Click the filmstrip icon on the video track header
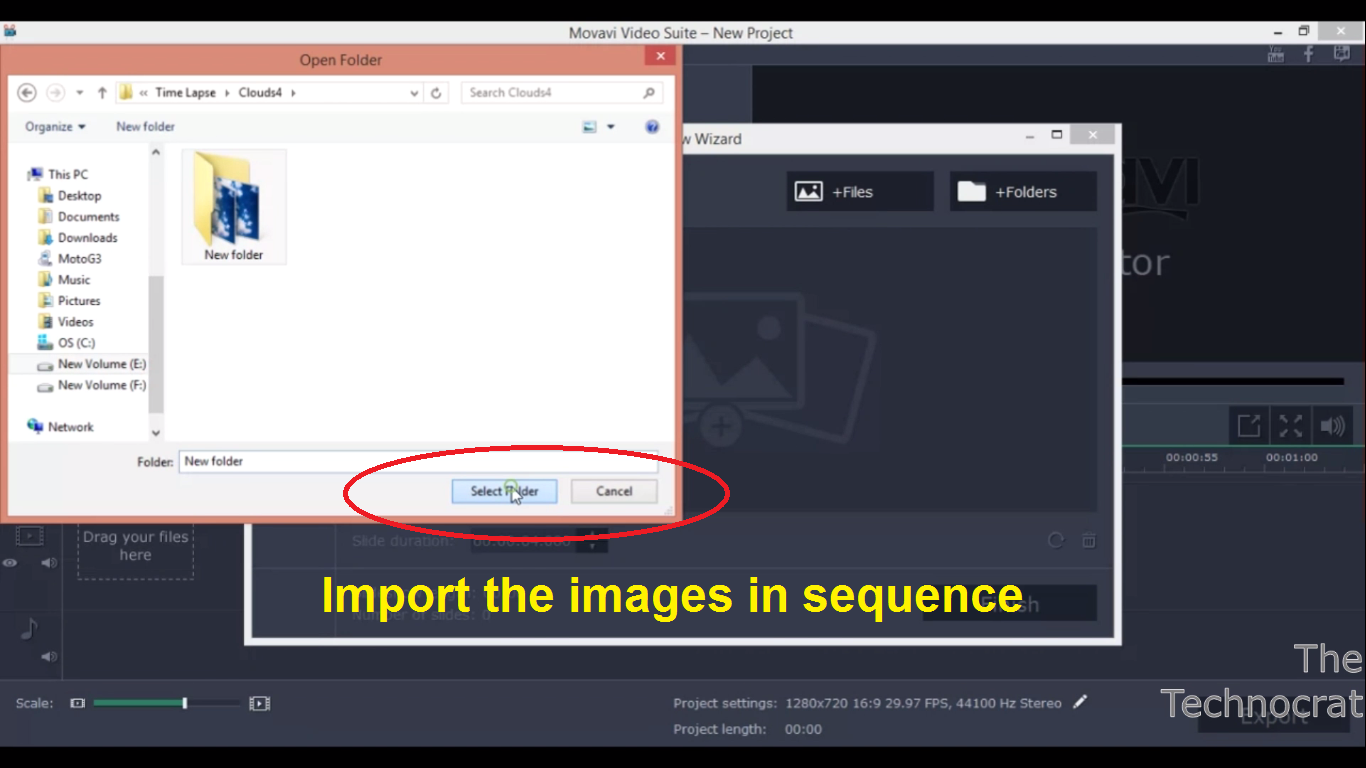Image resolution: width=1366 pixels, height=768 pixels. (30, 537)
